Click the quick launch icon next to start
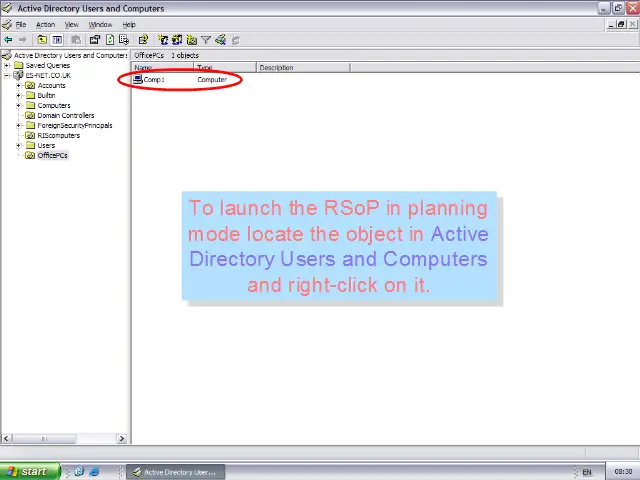Image resolution: width=640 pixels, height=480 pixels. [x=79, y=471]
